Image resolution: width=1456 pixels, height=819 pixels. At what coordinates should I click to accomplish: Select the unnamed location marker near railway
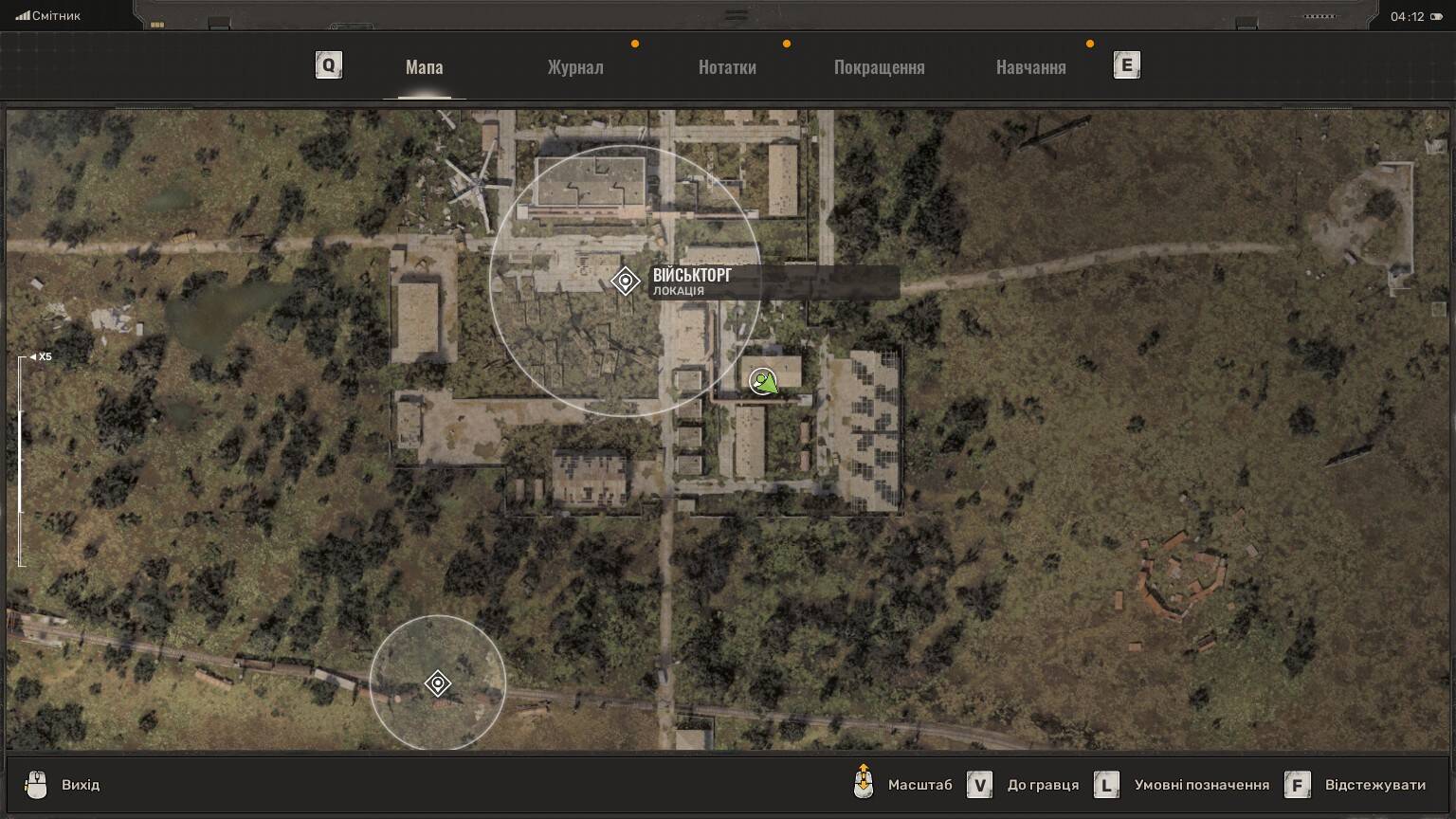point(438,683)
